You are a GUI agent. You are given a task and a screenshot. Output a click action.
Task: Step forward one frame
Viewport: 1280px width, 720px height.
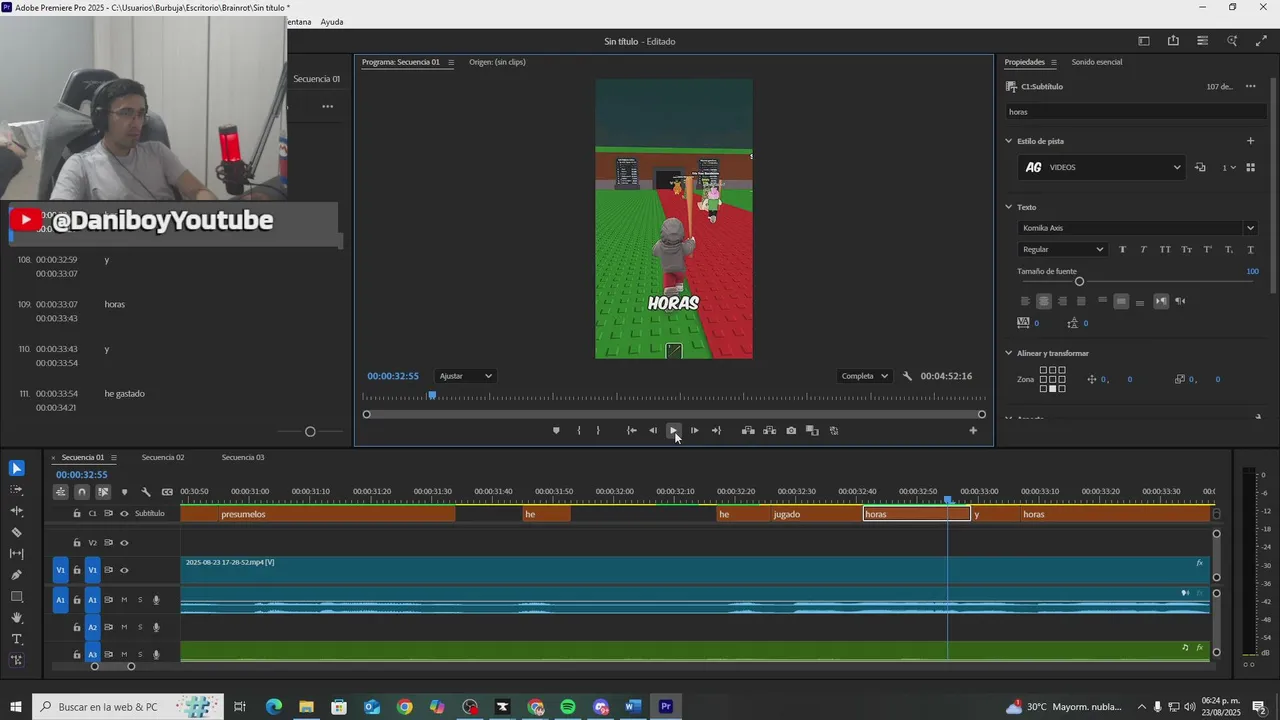click(694, 431)
